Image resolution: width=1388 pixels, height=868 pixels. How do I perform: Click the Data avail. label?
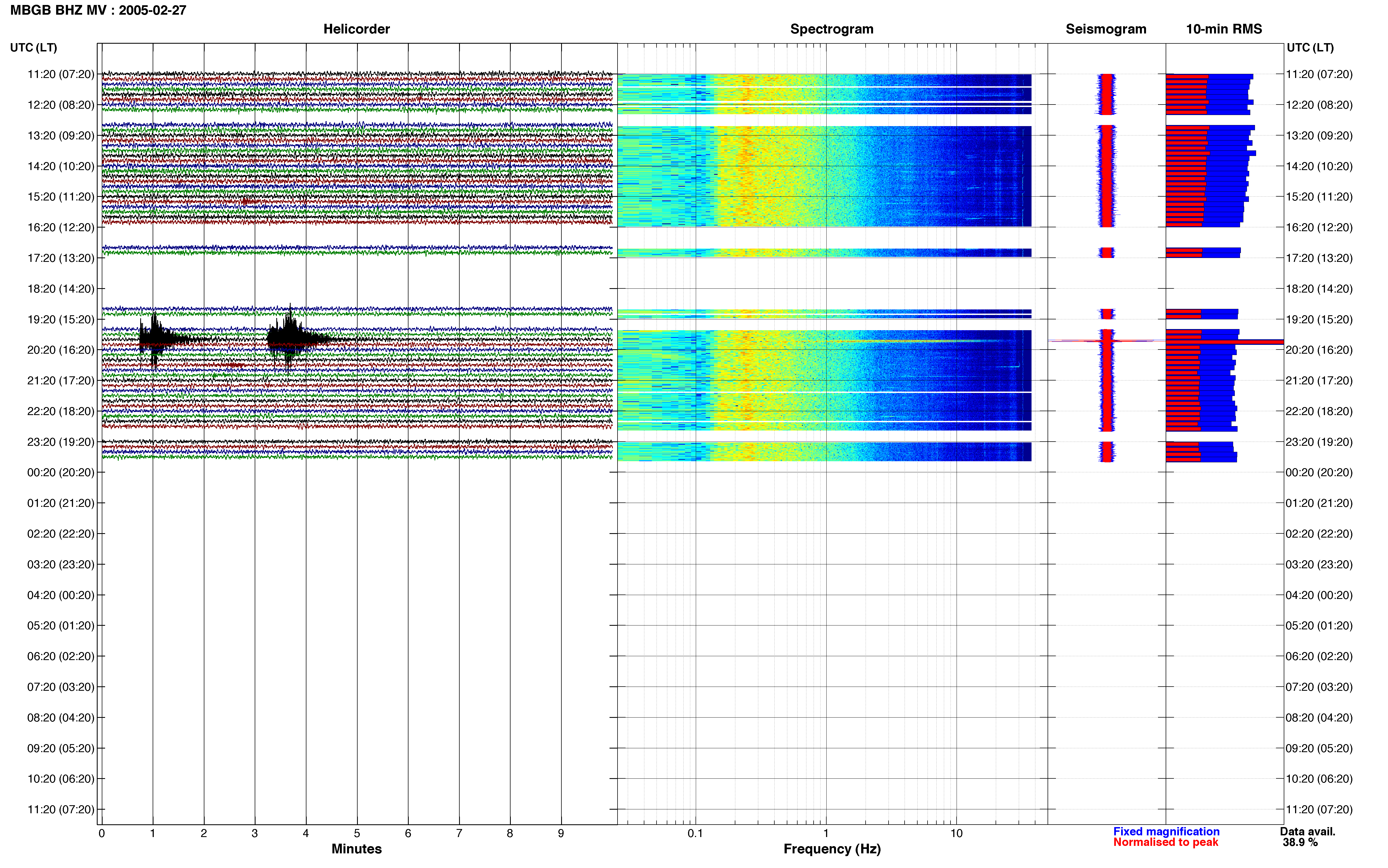click(x=1308, y=831)
